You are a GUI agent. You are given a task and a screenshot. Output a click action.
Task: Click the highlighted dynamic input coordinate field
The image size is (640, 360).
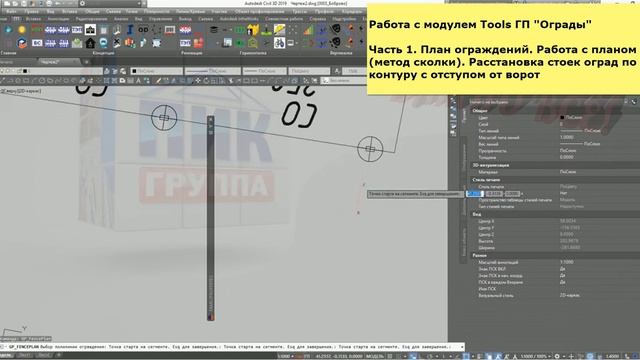[x=475, y=194]
